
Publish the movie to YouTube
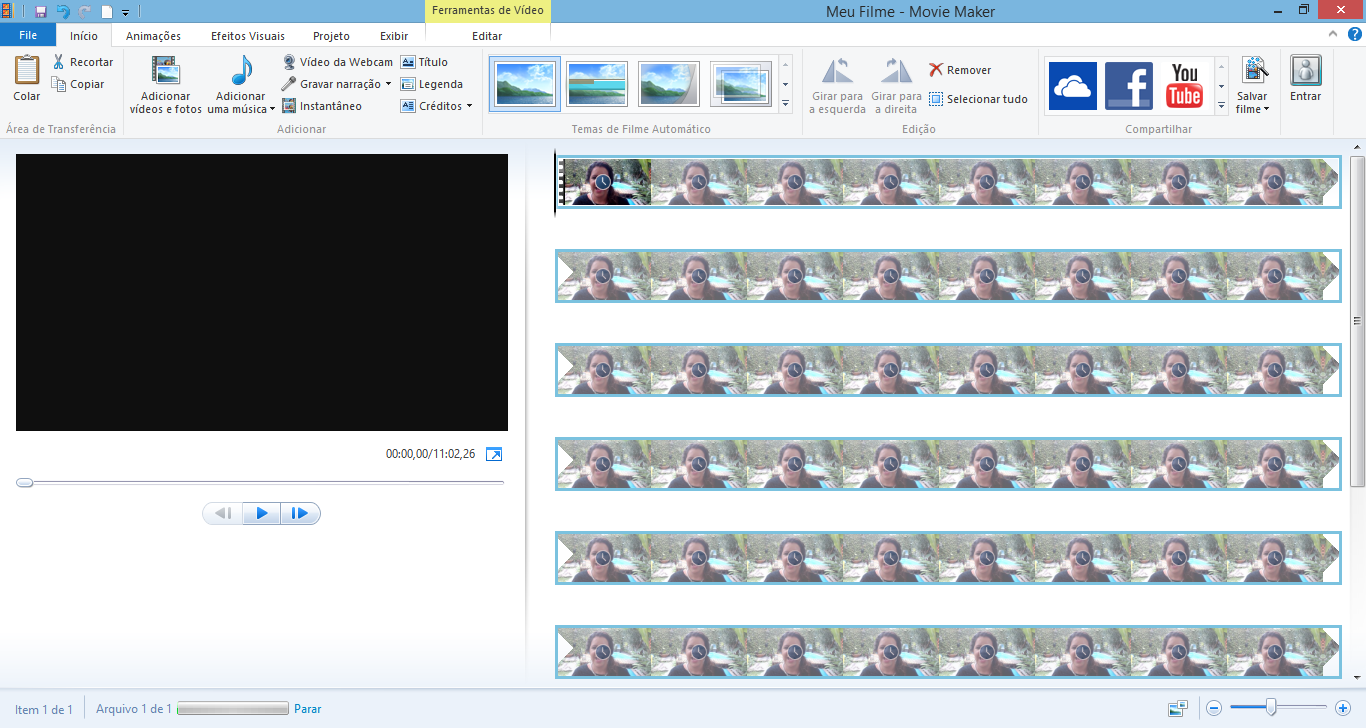(1185, 86)
